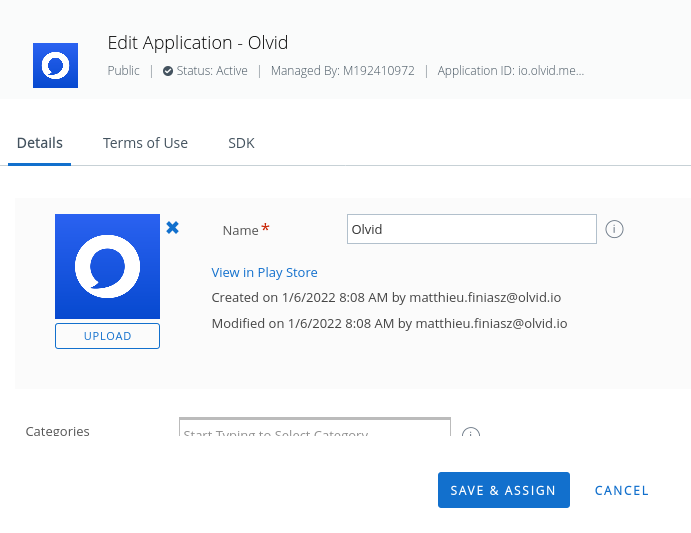
Task: Click the 'Created on 1/6/2022 8:08 AM' line
Action: [386, 298]
